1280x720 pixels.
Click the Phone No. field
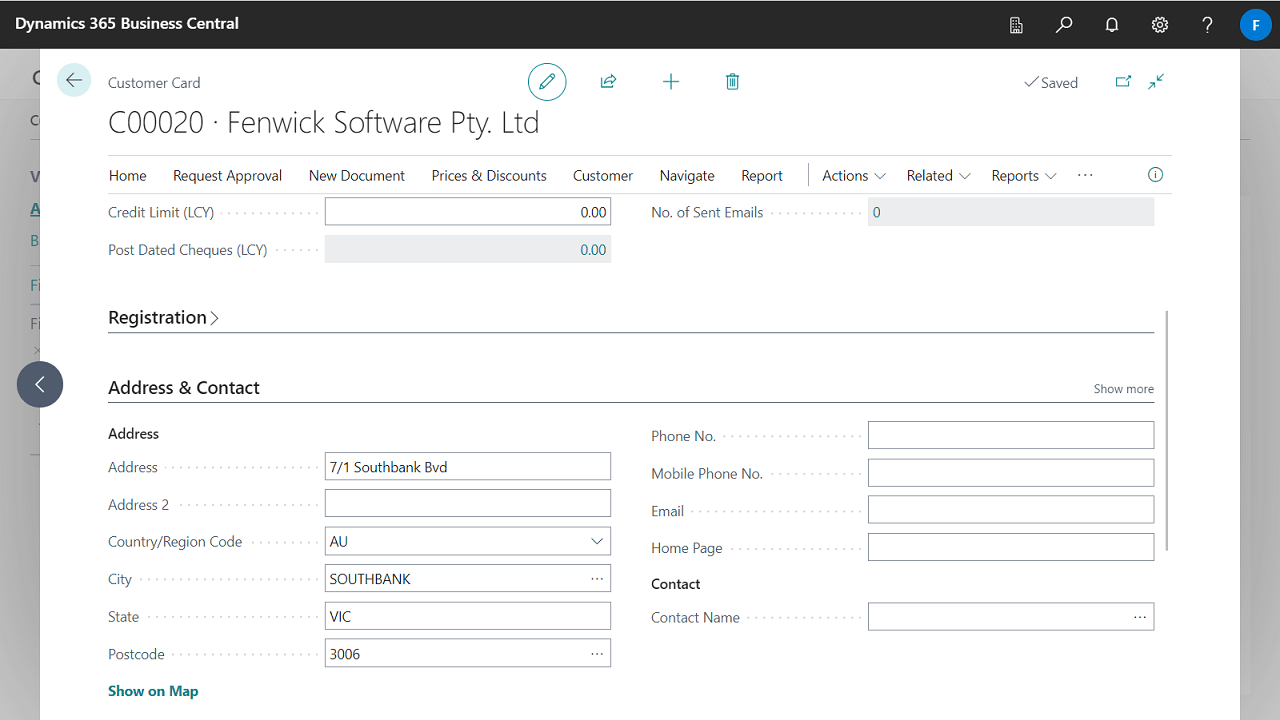pos(1011,435)
